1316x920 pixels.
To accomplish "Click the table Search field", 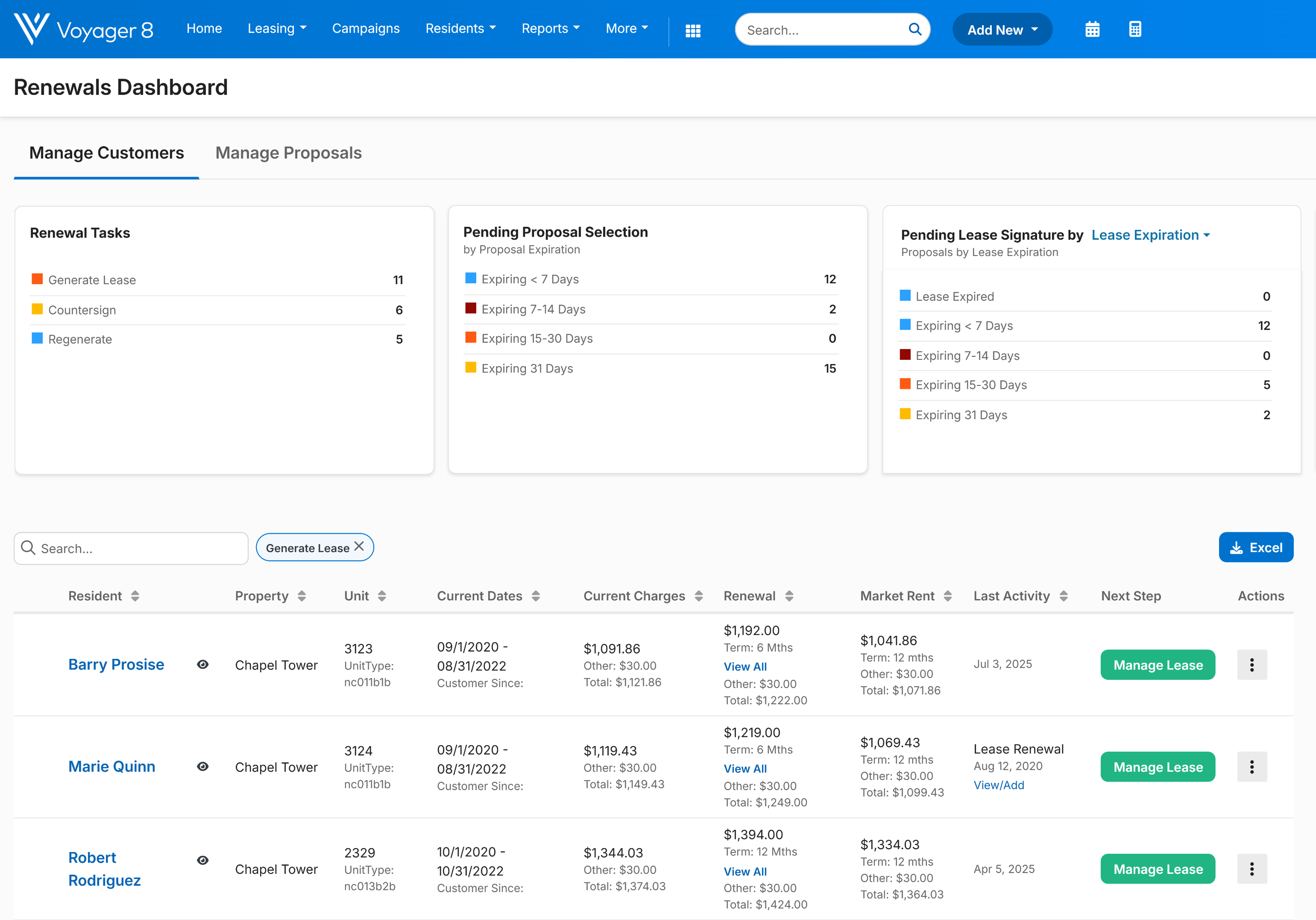I will [x=131, y=548].
